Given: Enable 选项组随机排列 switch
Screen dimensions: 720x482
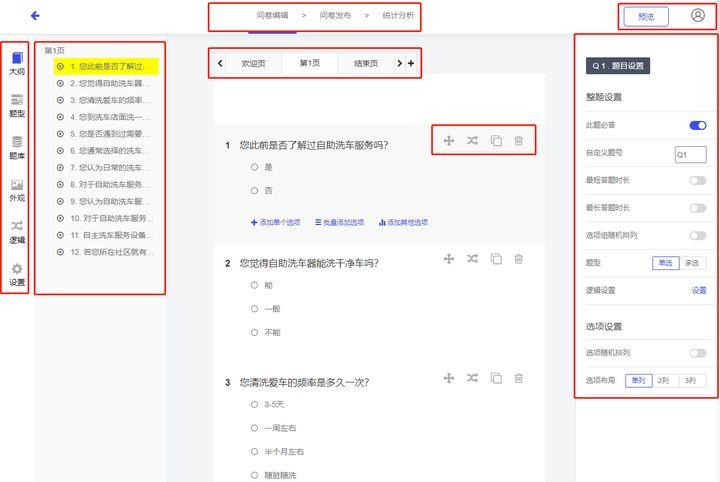Looking at the screenshot, I should pyautogui.click(x=698, y=235).
